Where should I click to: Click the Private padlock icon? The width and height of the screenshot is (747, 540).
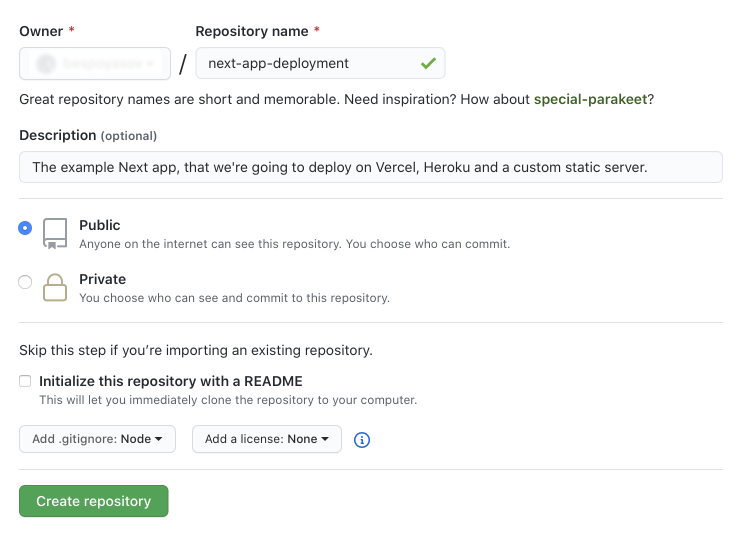(55, 287)
